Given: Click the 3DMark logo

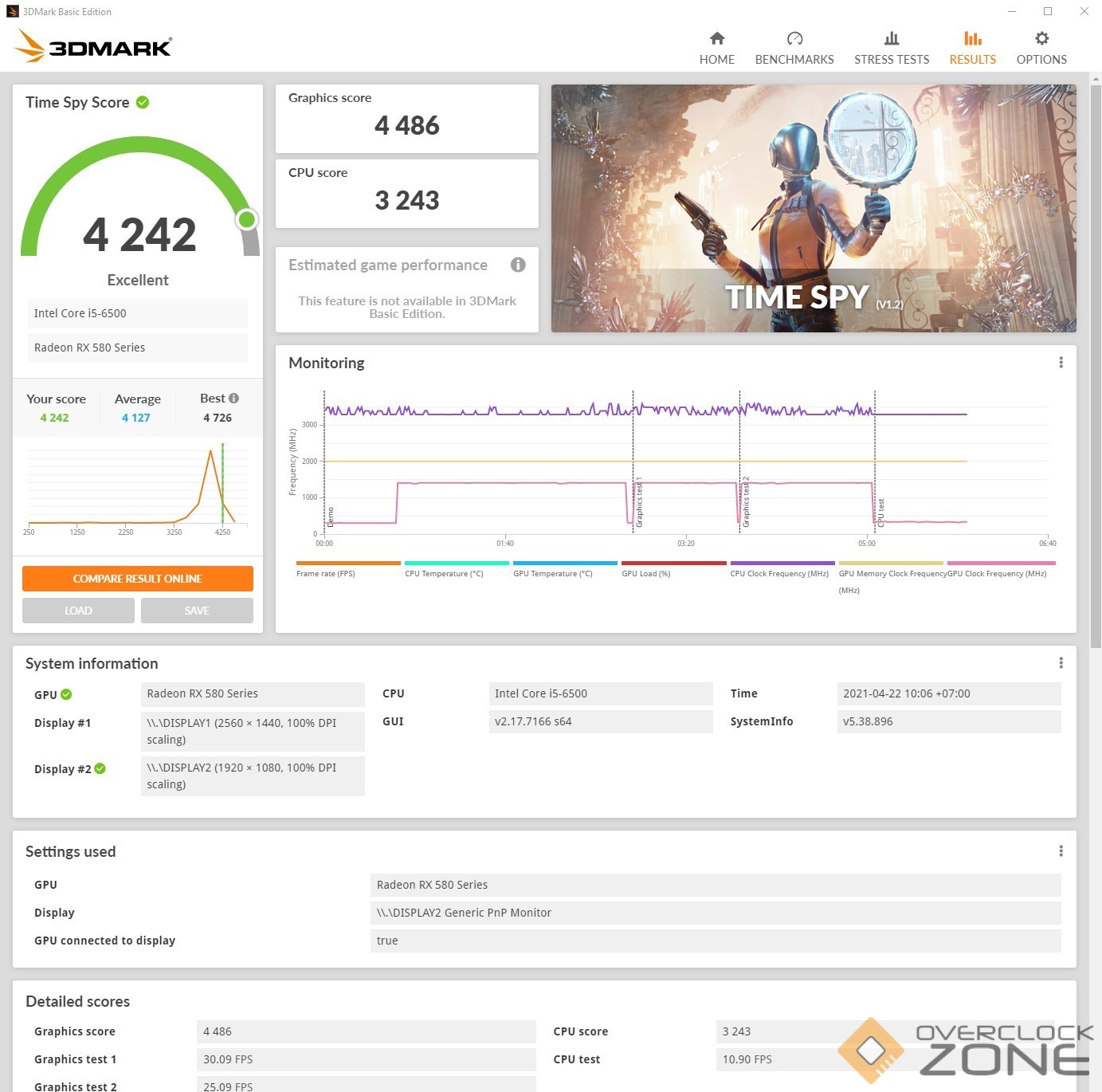Looking at the screenshot, I should pyautogui.click(x=93, y=46).
